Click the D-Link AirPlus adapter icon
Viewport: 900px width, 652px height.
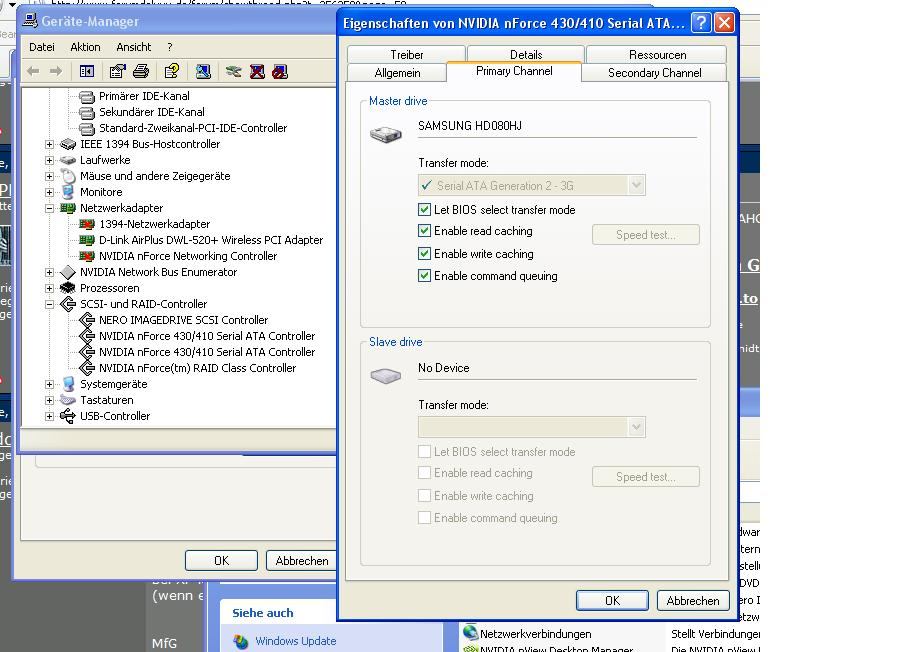pos(87,240)
